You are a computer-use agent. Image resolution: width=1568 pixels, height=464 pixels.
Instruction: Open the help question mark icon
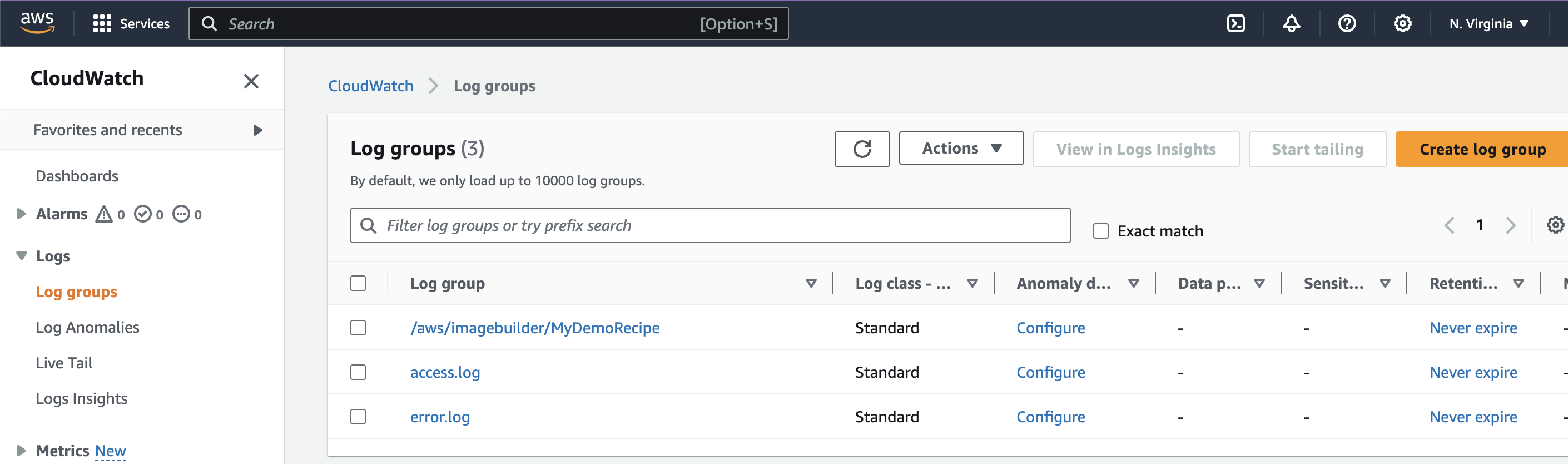pyautogui.click(x=1347, y=24)
